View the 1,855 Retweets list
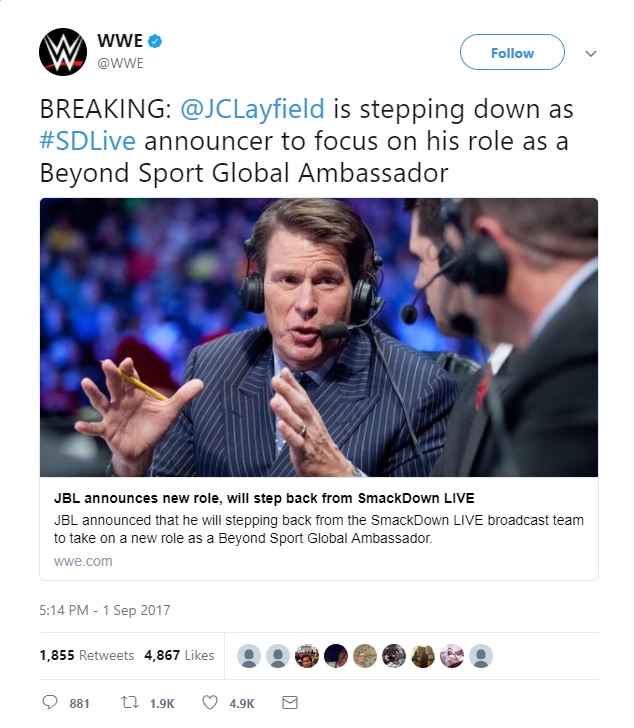The width and height of the screenshot is (634, 728). [86, 655]
